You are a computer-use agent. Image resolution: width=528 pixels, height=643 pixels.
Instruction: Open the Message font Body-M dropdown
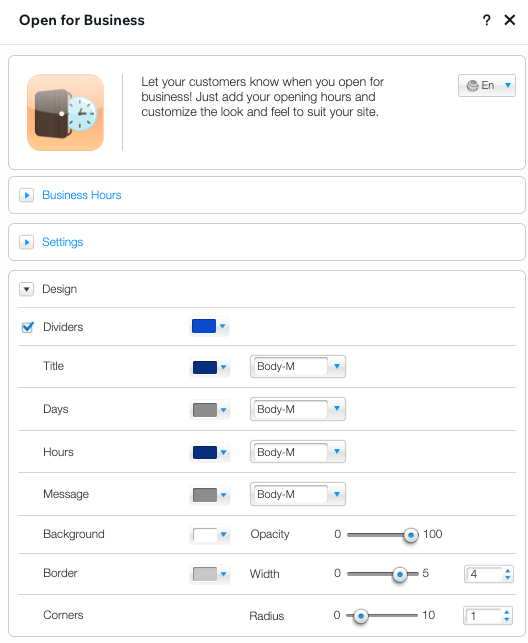(x=298, y=494)
